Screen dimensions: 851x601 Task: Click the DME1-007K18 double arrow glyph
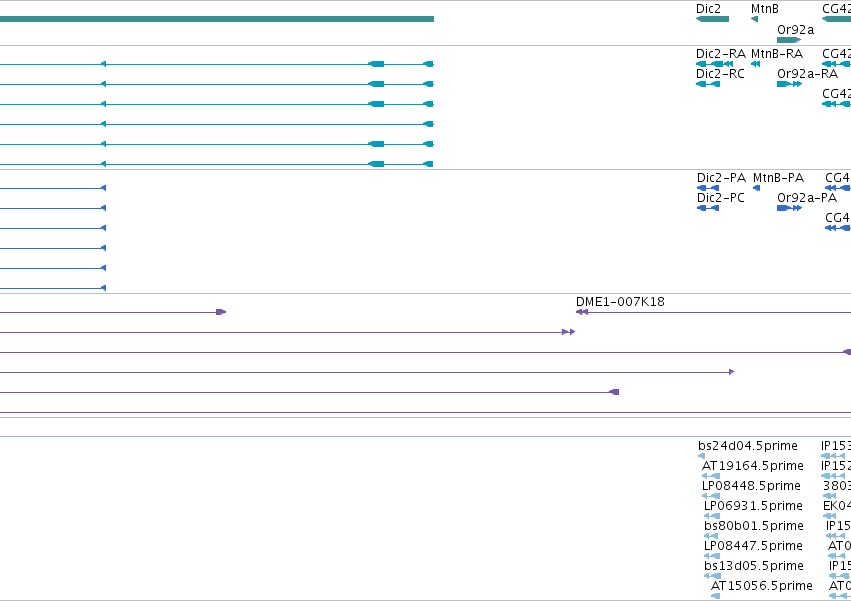click(x=582, y=312)
